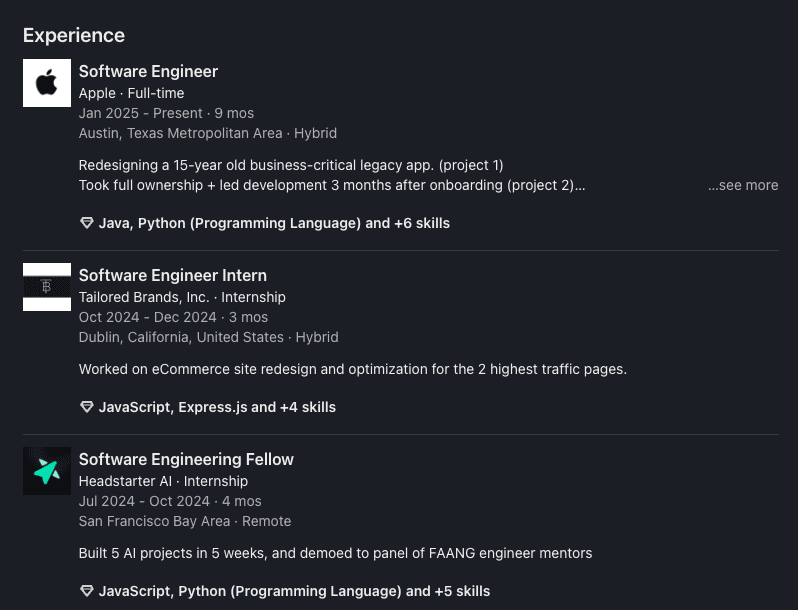The height and width of the screenshot is (610, 798).
Task: Click the Apple company logo
Action: pos(47,83)
